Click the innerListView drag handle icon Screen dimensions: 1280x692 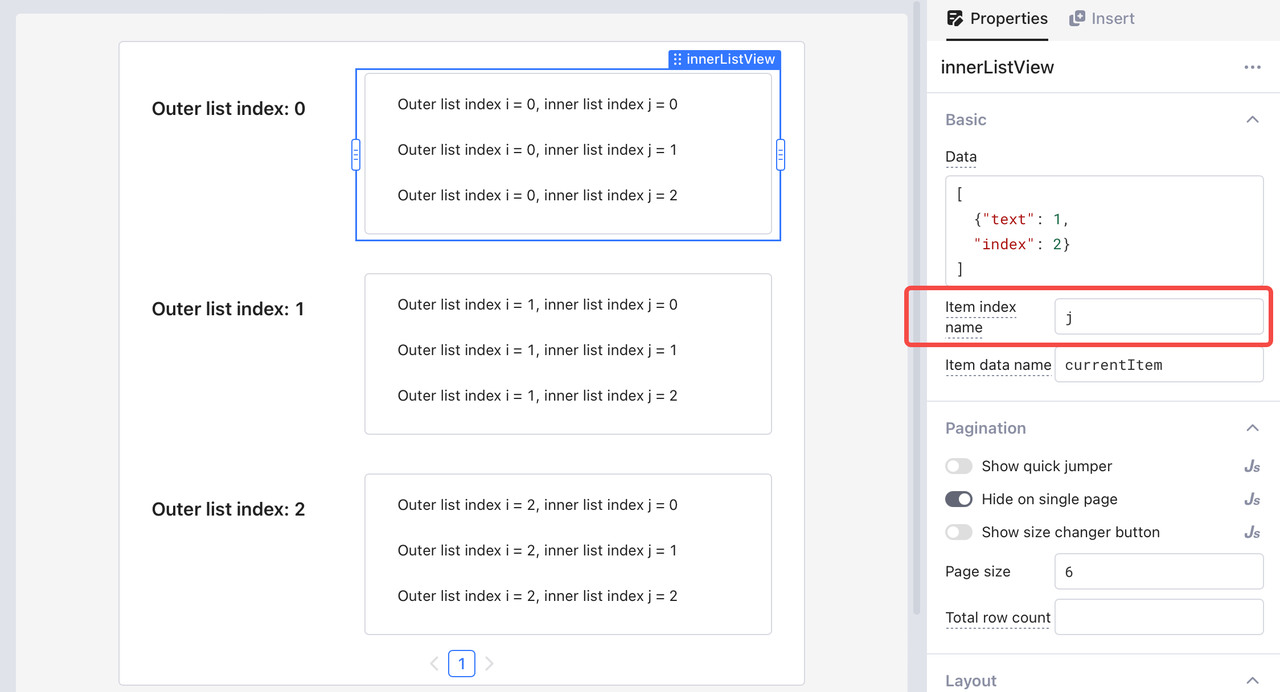[678, 60]
